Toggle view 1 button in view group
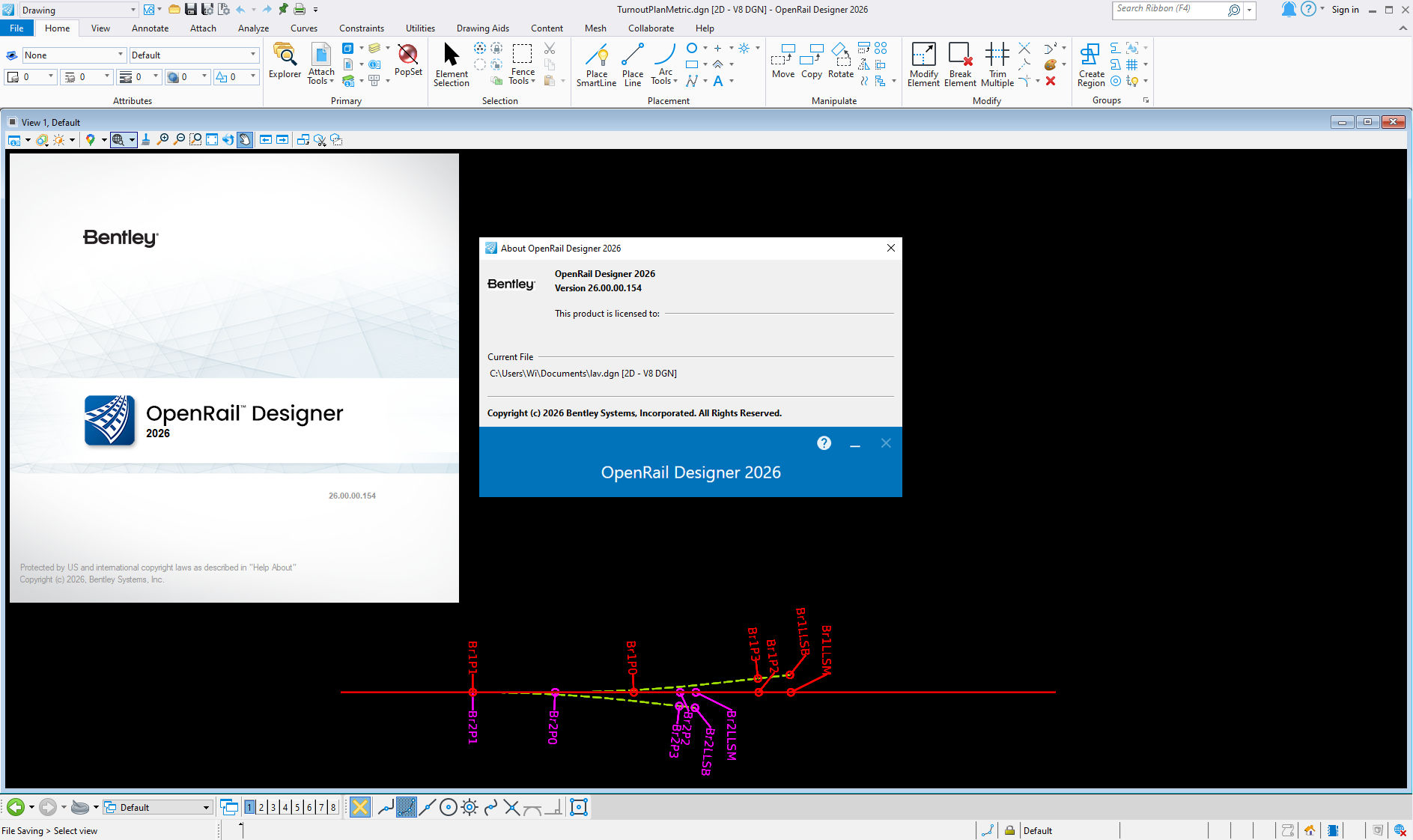The image size is (1413, 840). pos(249,807)
